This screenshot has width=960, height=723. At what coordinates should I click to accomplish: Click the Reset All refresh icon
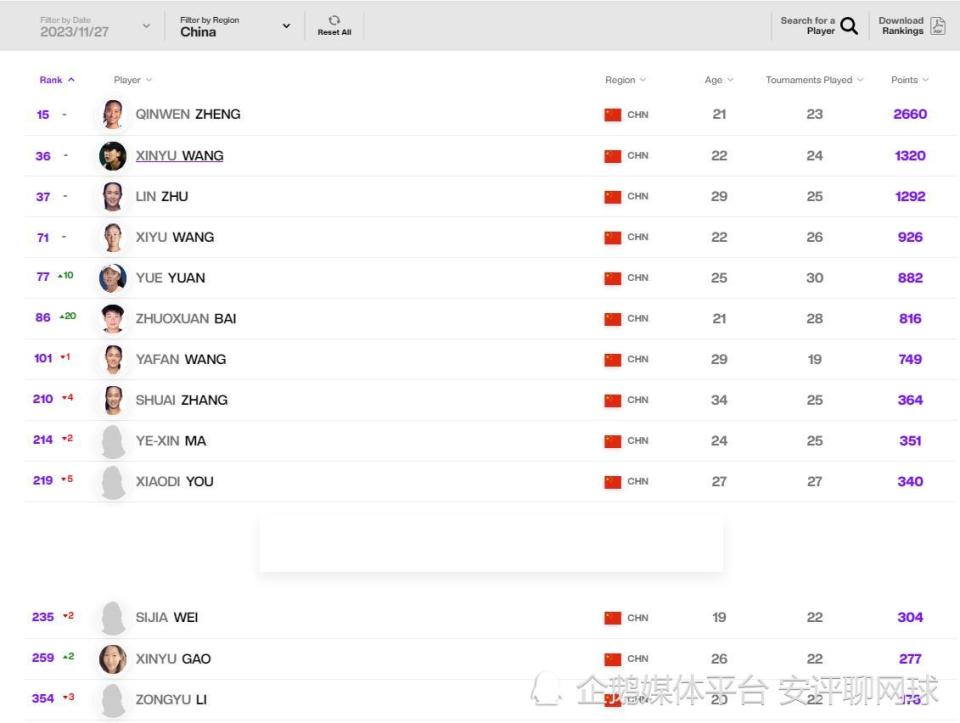334,20
